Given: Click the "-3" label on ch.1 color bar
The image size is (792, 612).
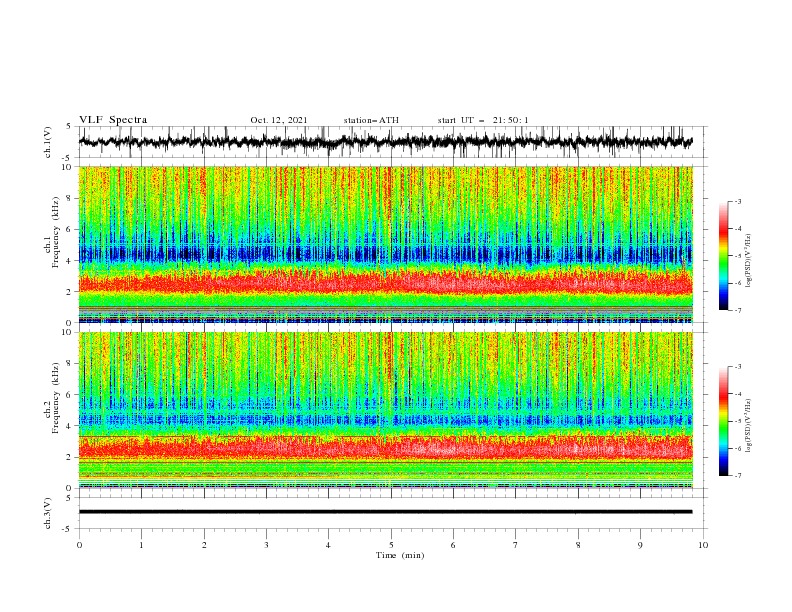Looking at the screenshot, I should 737,202.
